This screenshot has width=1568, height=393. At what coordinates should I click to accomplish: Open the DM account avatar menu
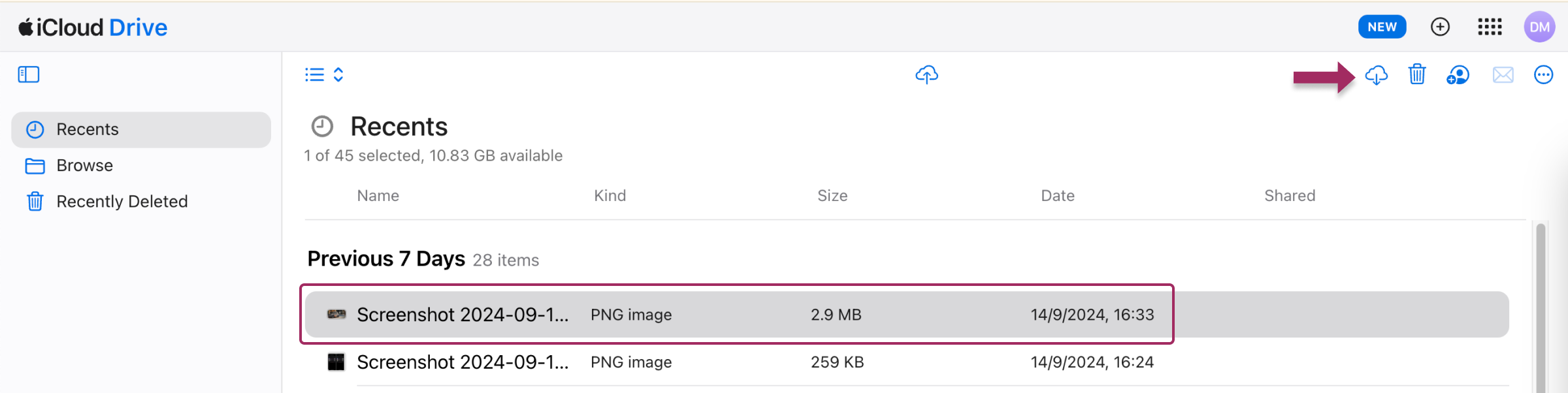[x=1539, y=27]
